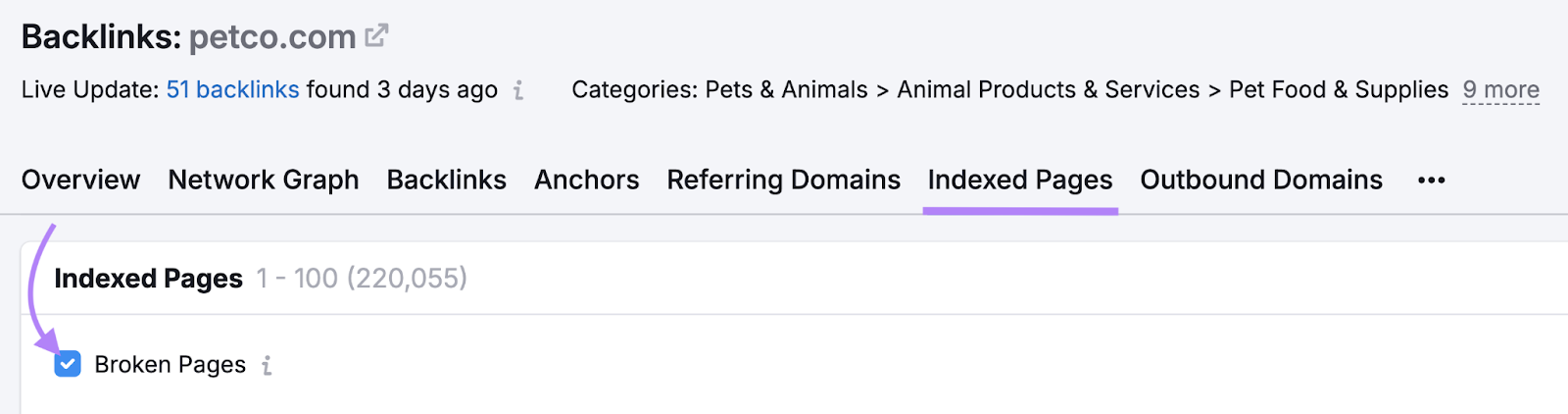Click the 'Broken Pages' label text
Image resolution: width=1568 pixels, height=414 pixels.
pyautogui.click(x=170, y=365)
